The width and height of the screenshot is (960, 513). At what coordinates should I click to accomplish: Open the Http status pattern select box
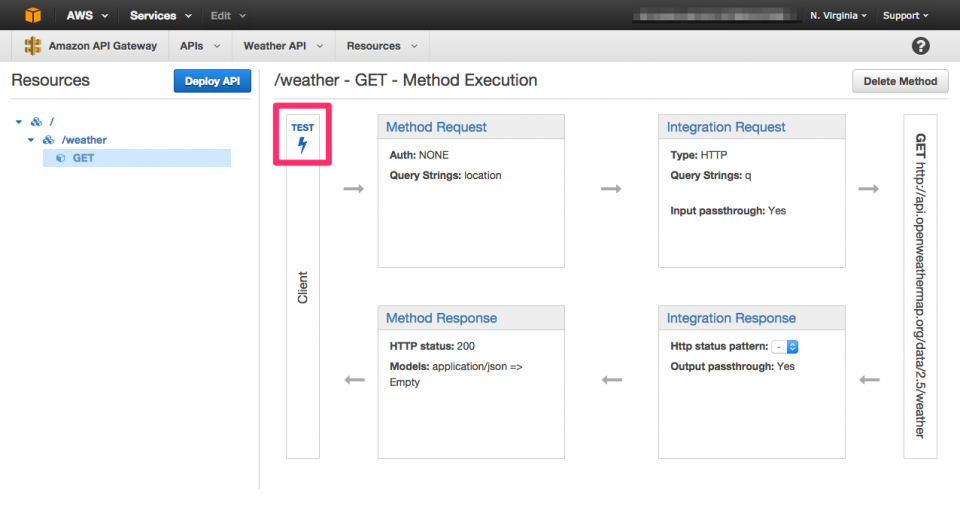(x=784, y=346)
